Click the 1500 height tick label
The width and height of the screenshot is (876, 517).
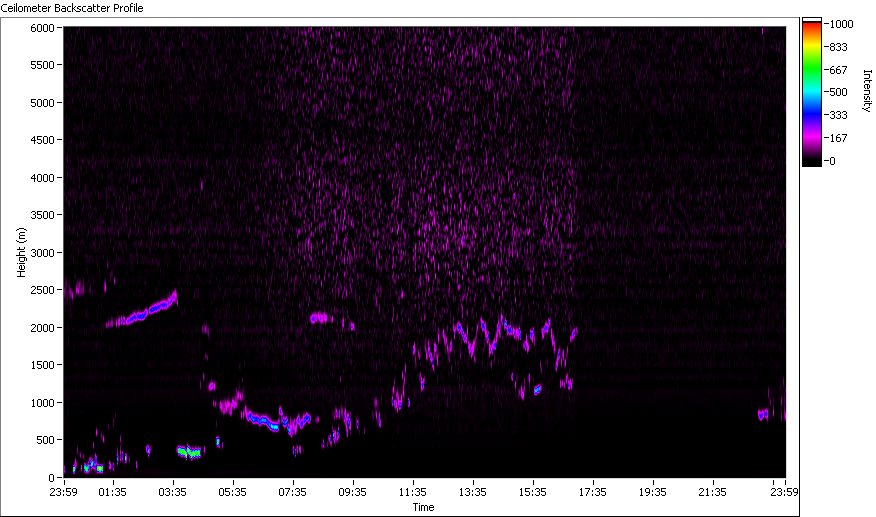point(42,365)
